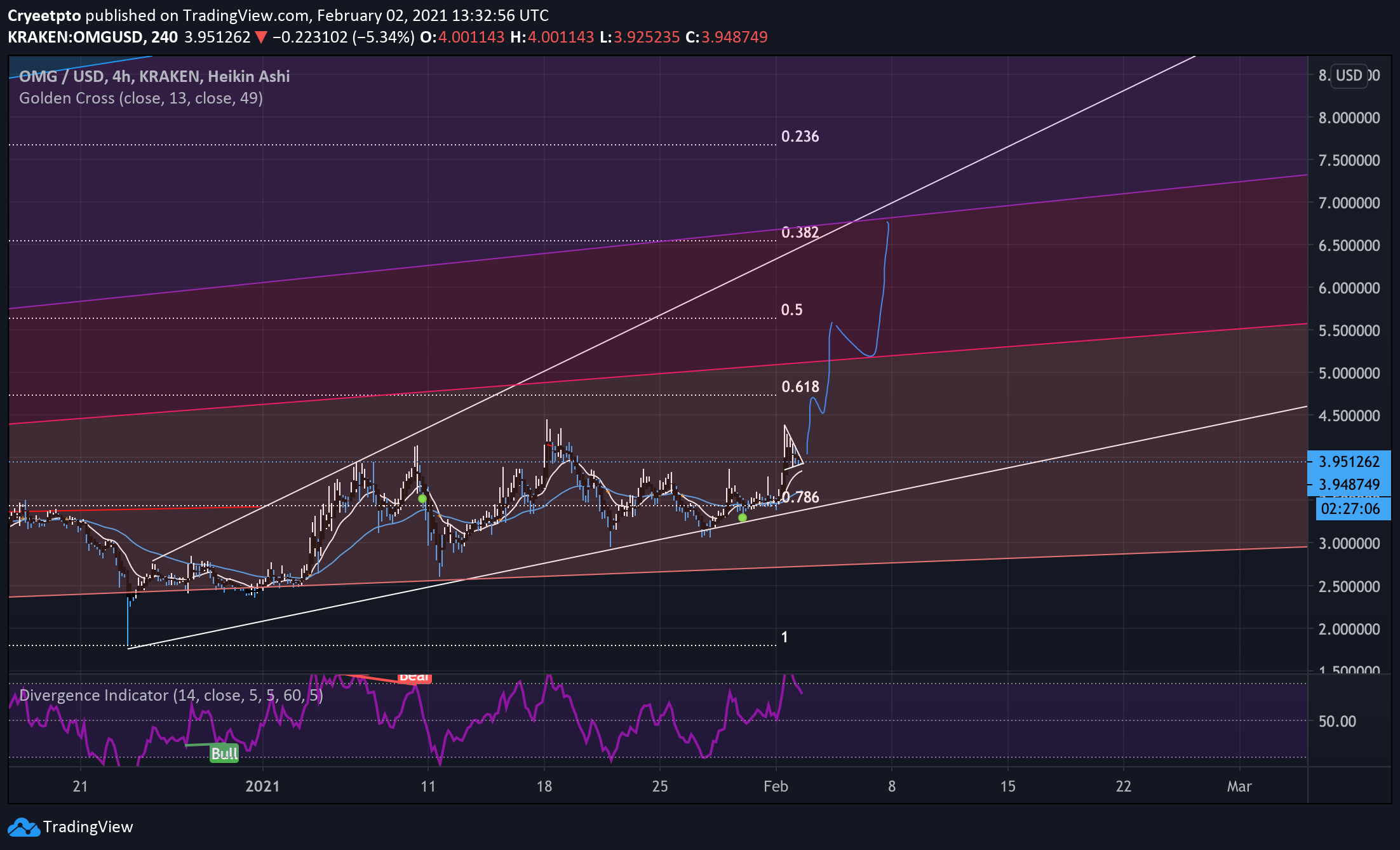Click the Cryeetpto author name
The image size is (1400, 850).
tap(44, 16)
